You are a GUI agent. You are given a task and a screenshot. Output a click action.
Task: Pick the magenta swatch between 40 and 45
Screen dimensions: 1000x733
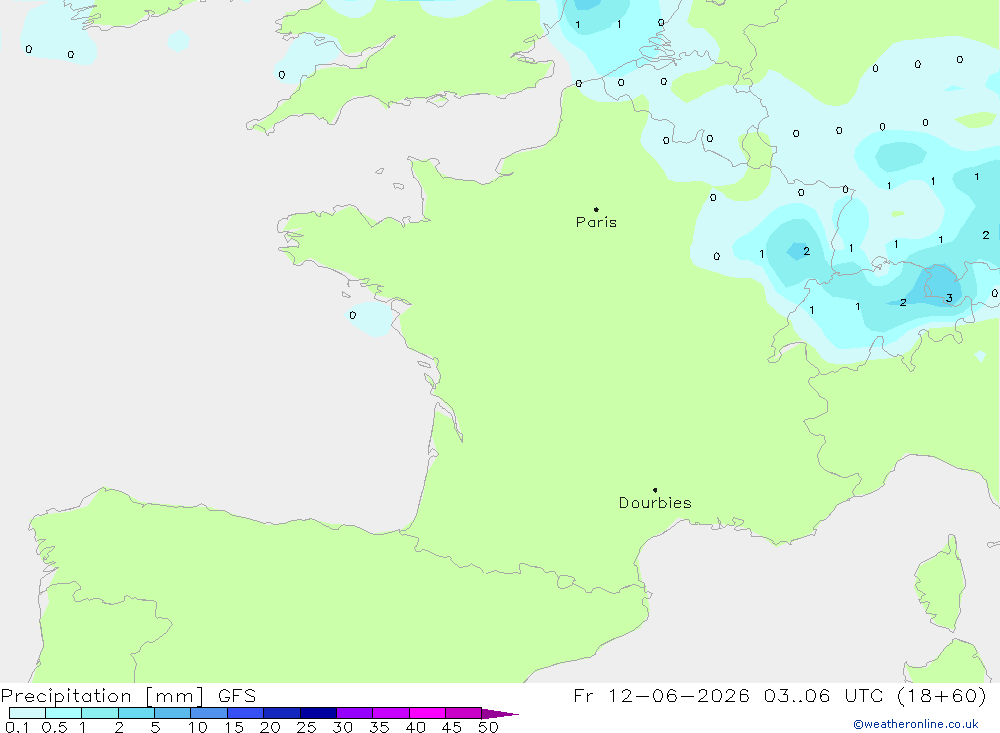click(x=427, y=713)
